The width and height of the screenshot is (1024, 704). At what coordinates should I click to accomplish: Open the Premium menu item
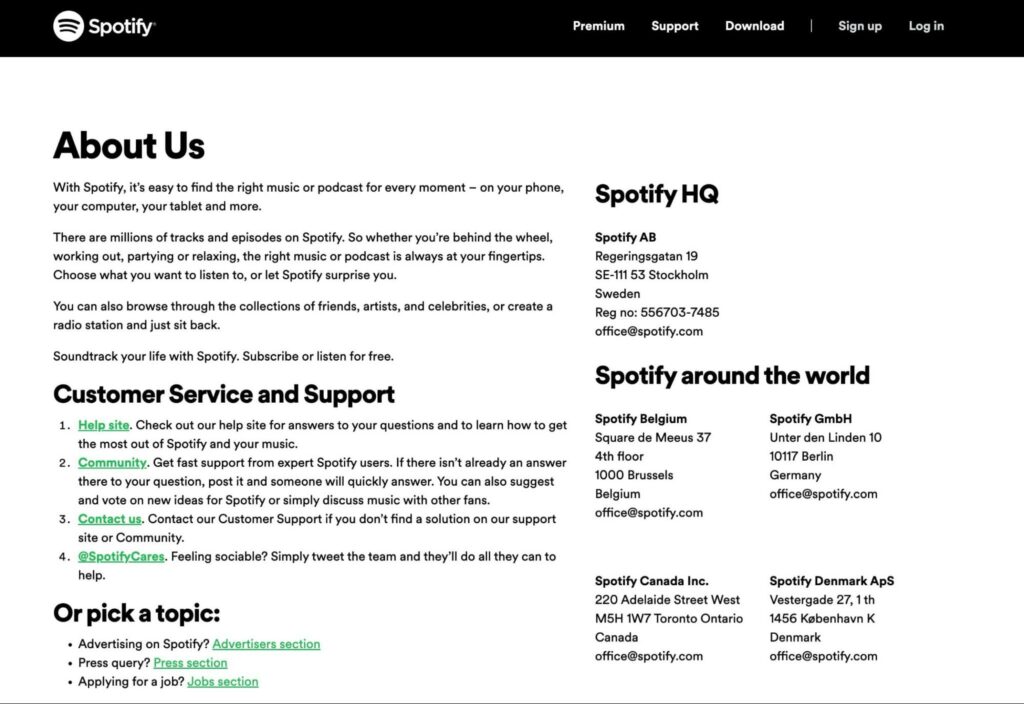click(x=598, y=26)
